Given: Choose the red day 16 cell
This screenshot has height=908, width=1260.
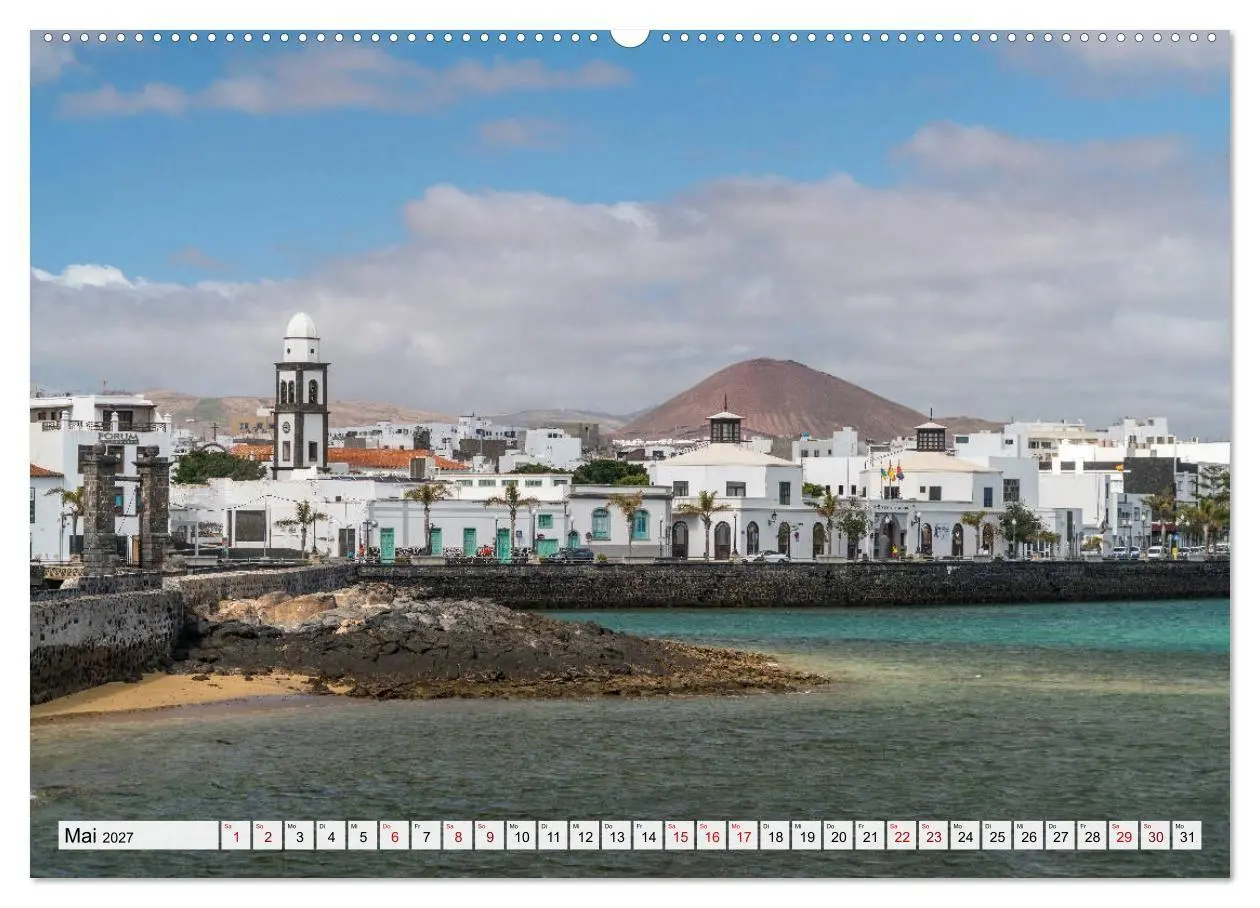Looking at the screenshot, I should coord(711,836).
